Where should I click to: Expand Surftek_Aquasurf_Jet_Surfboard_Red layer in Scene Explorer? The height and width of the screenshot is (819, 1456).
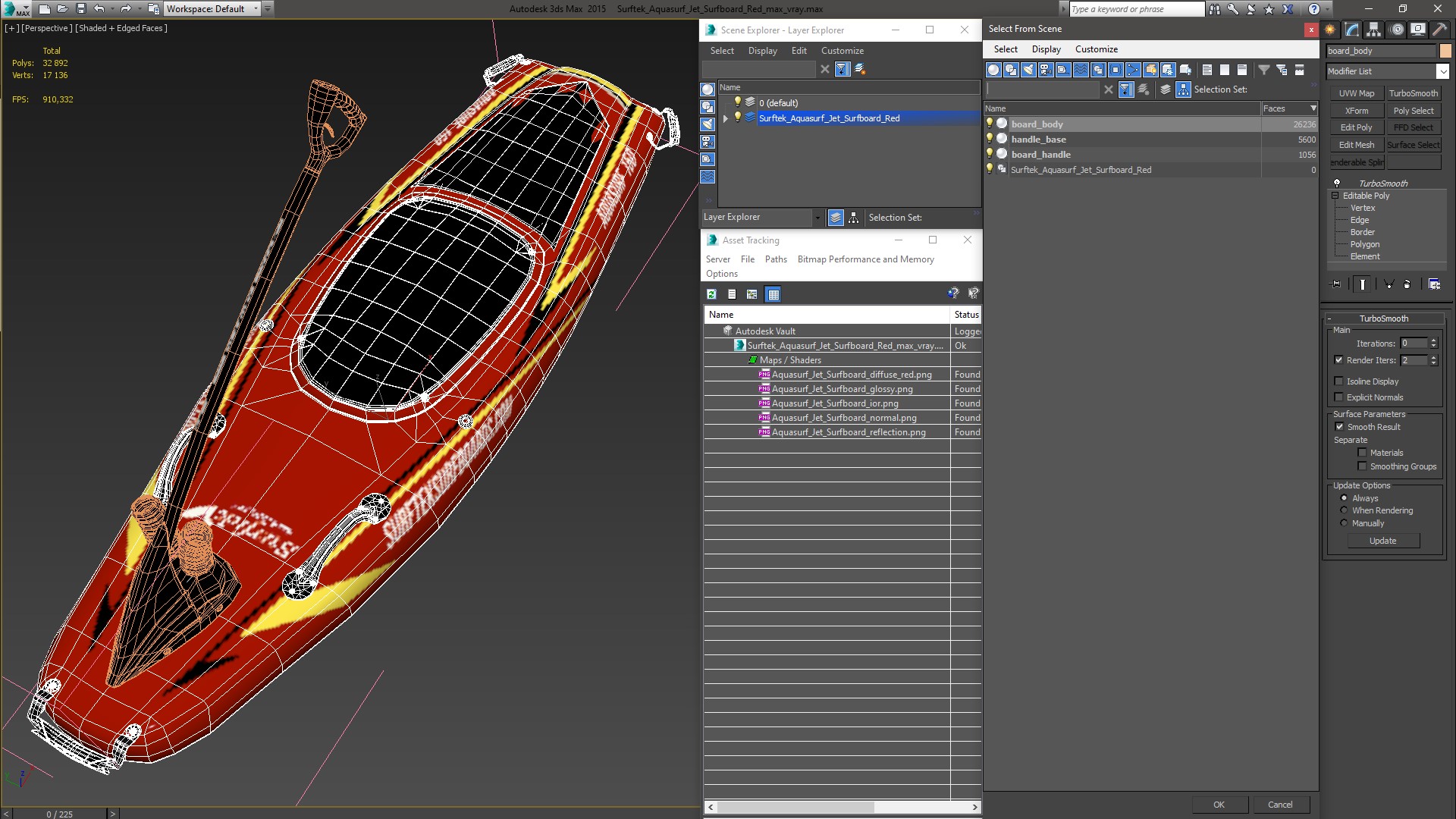tap(726, 118)
